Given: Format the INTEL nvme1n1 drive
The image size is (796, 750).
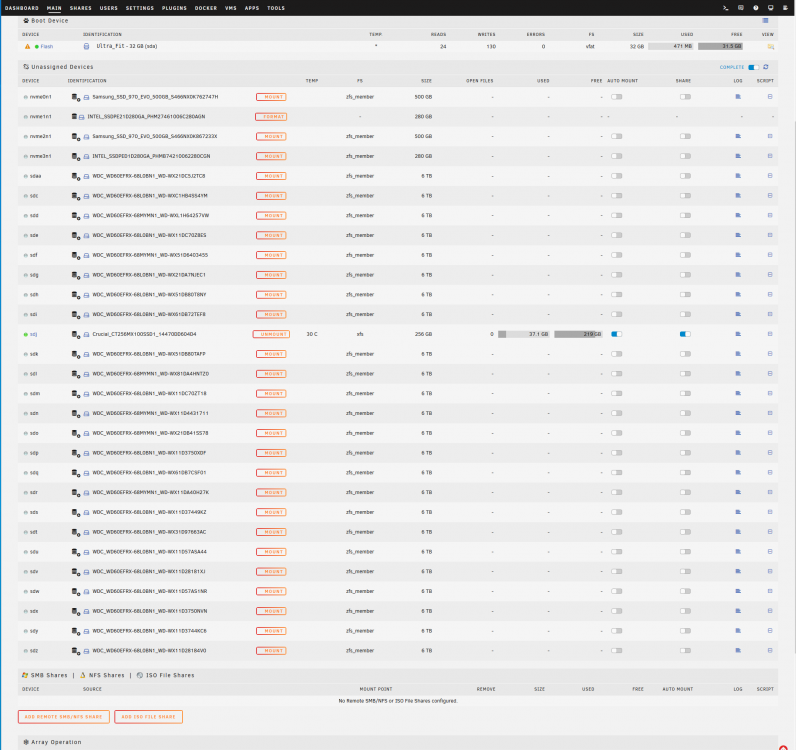Looking at the screenshot, I should pyautogui.click(x=271, y=117).
